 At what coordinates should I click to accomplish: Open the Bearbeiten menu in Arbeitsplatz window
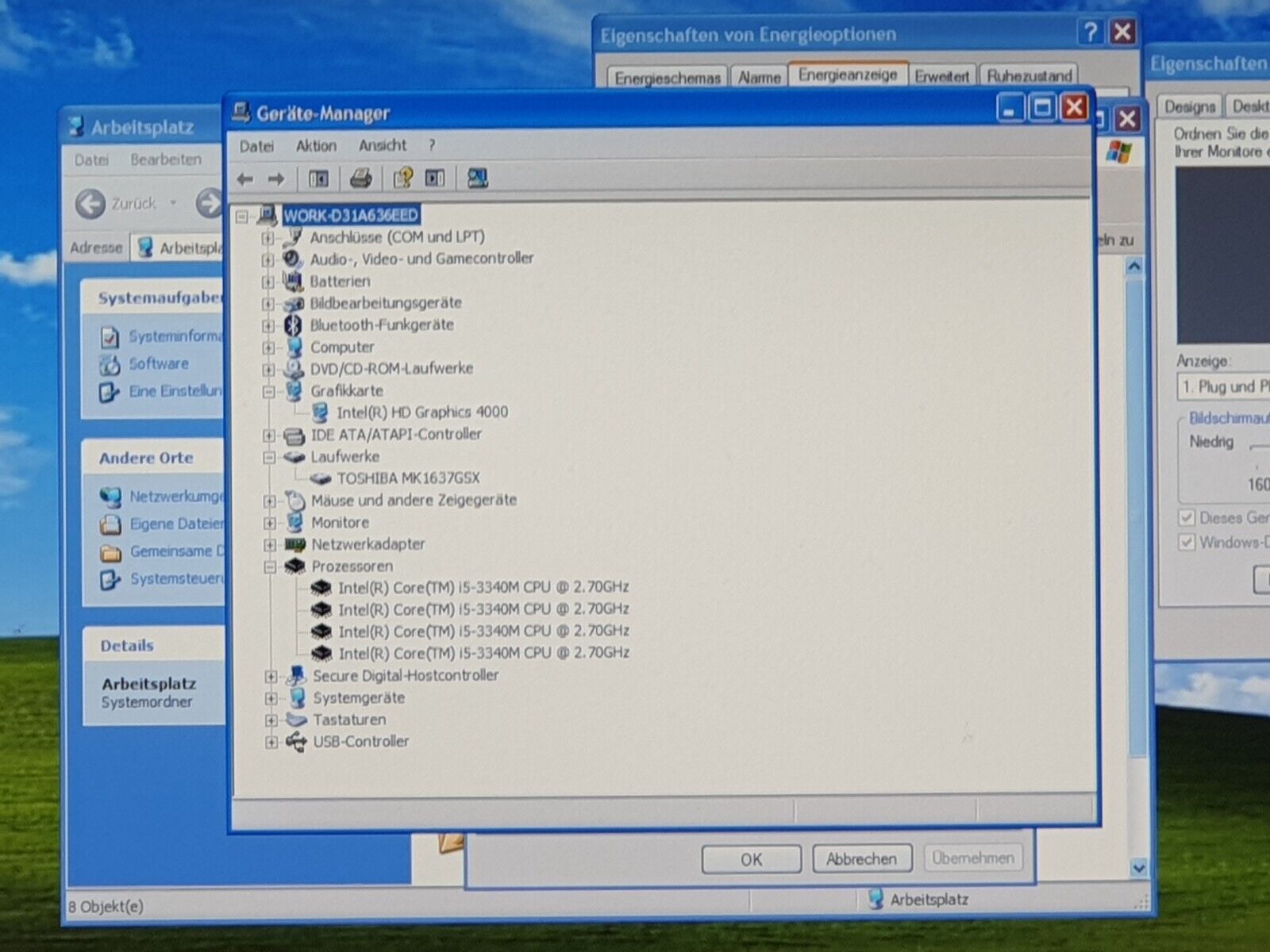(166, 159)
